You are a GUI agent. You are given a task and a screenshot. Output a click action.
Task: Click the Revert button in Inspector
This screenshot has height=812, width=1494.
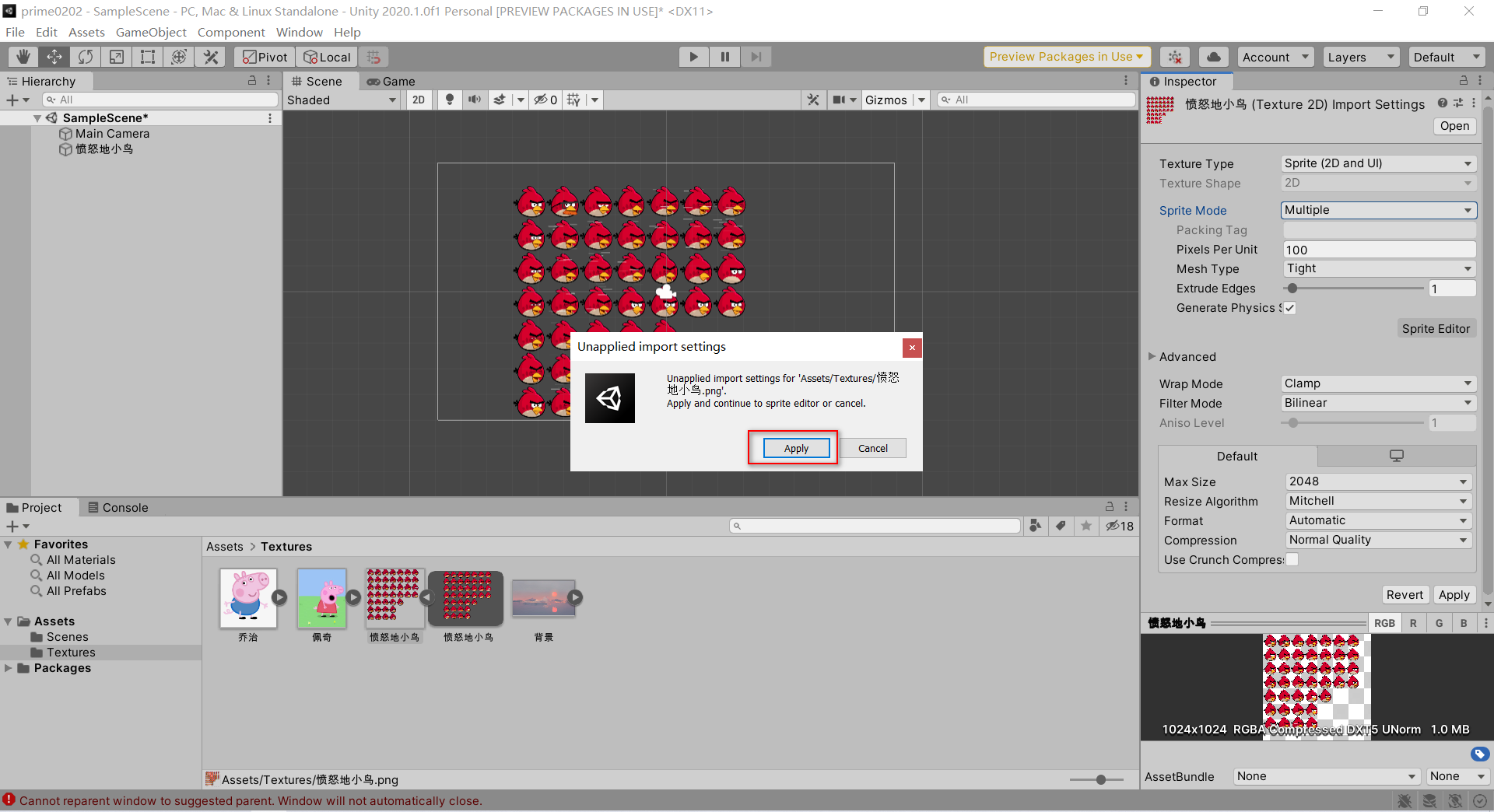pyautogui.click(x=1405, y=594)
